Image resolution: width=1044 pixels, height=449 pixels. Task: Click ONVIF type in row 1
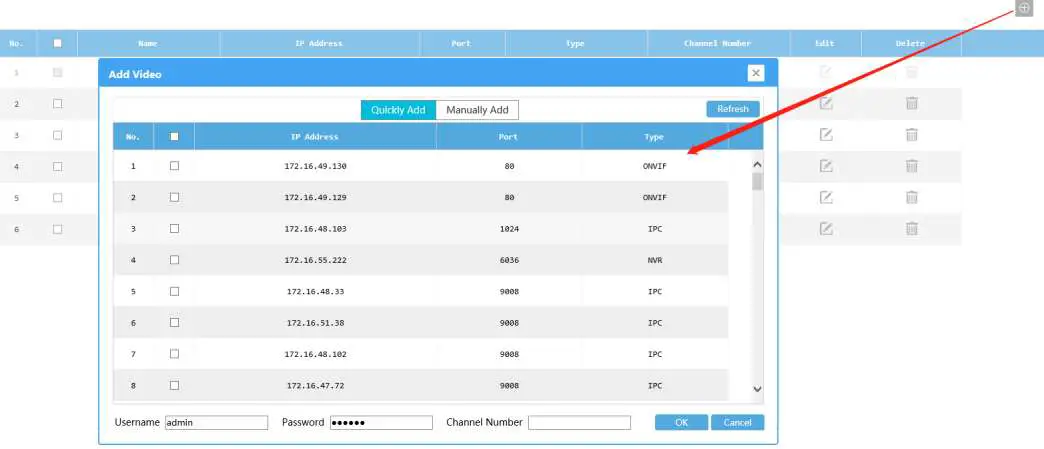click(x=655, y=166)
